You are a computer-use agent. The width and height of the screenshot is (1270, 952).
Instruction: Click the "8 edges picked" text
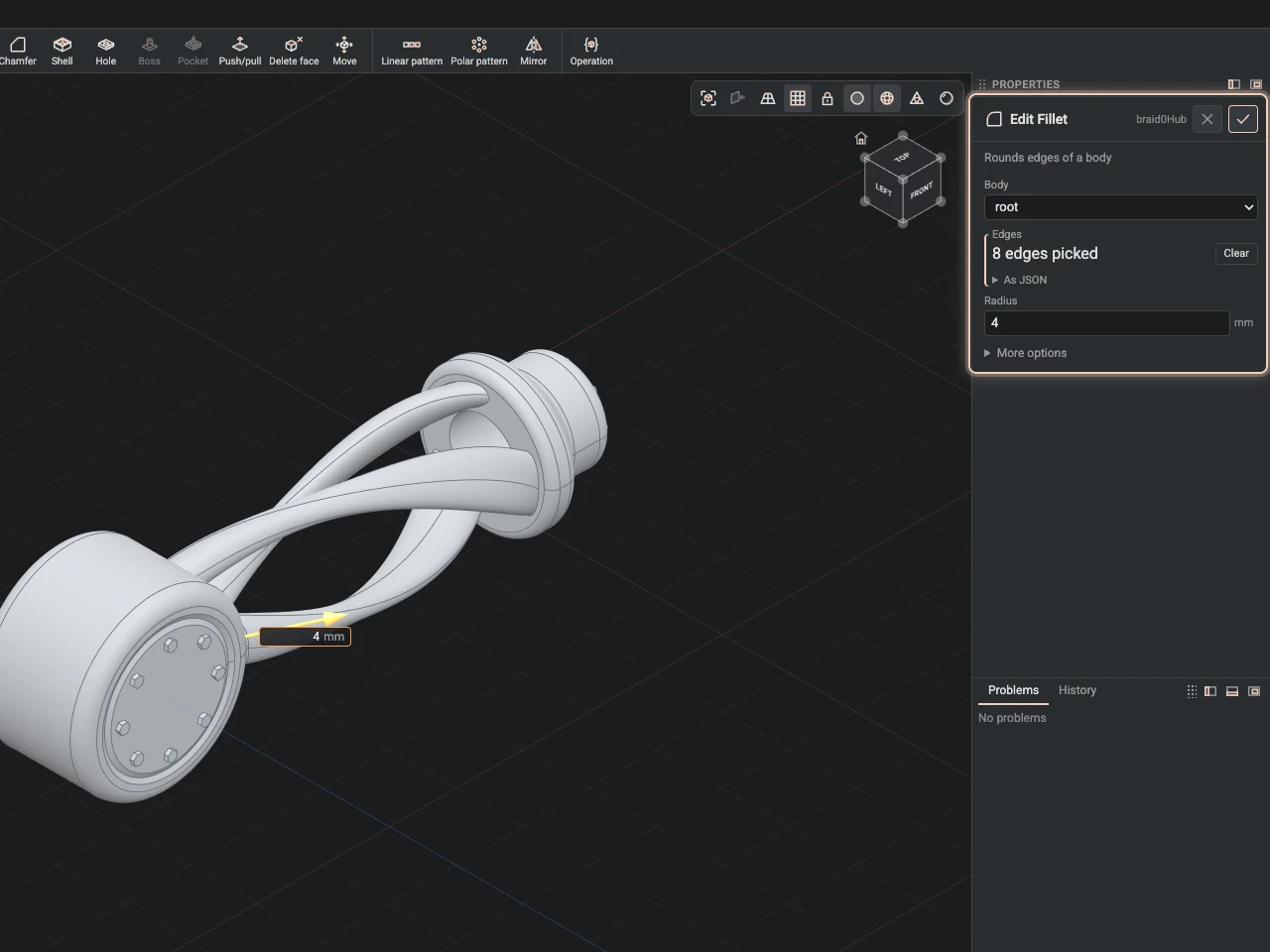coord(1045,254)
